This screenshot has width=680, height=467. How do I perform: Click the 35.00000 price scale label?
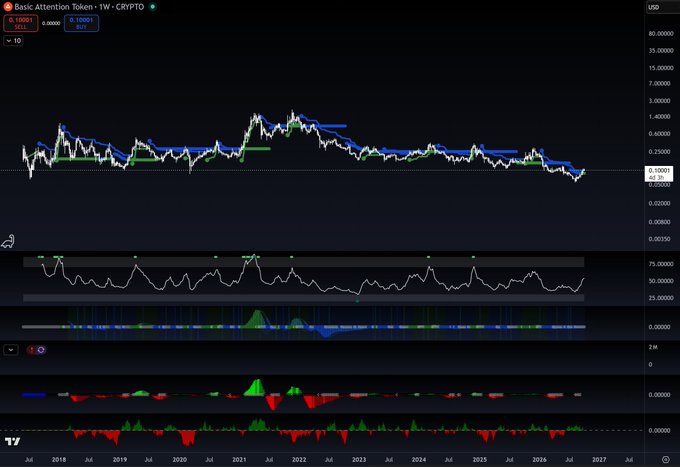(661, 51)
